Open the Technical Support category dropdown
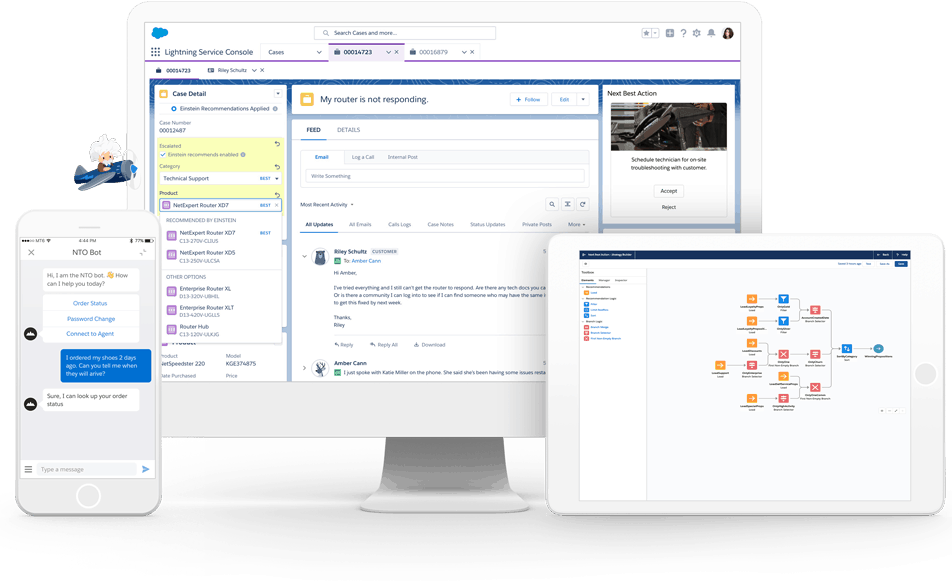952x586 pixels. pyautogui.click(x=277, y=179)
